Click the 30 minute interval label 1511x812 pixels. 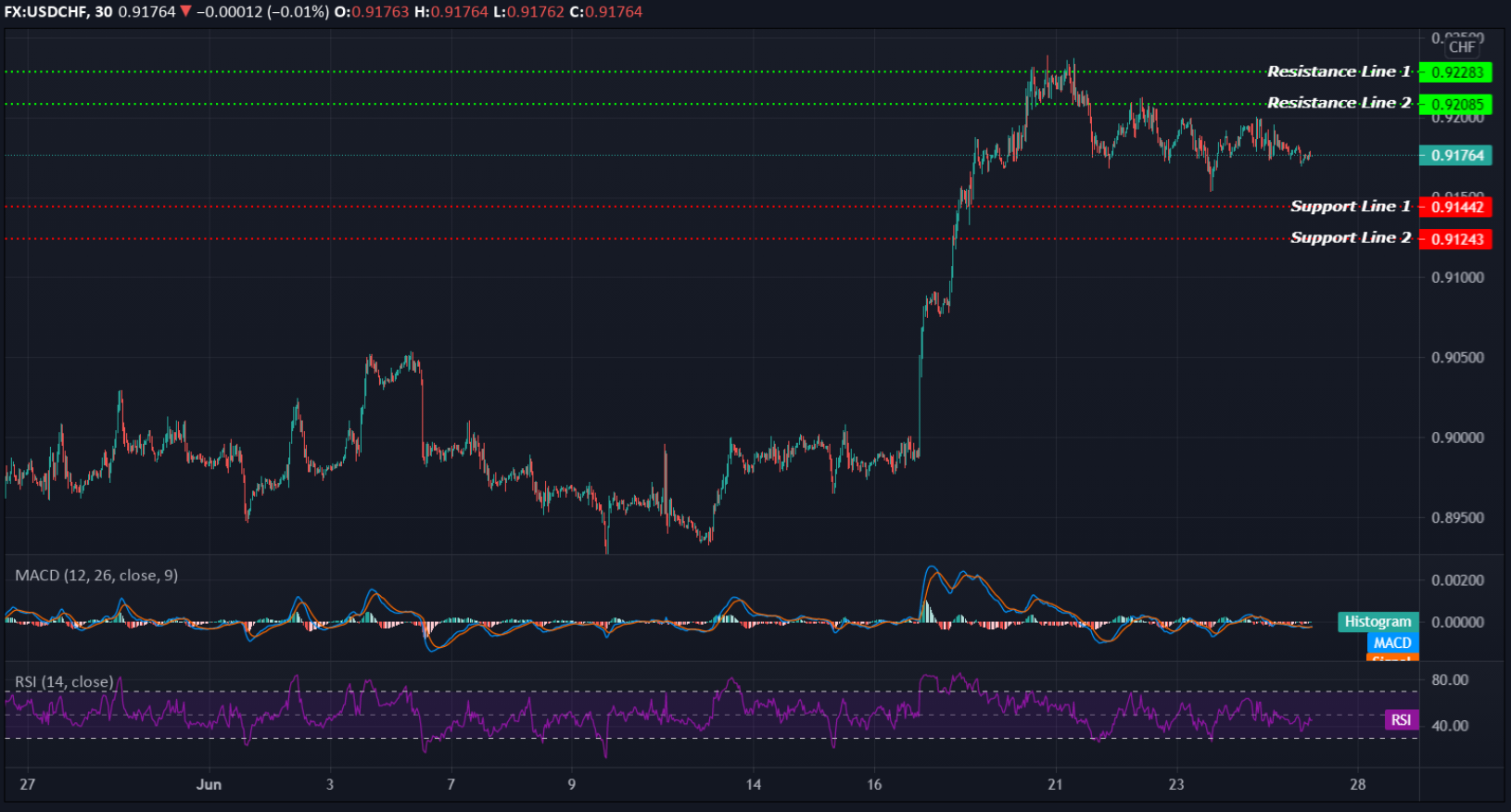tap(103, 12)
